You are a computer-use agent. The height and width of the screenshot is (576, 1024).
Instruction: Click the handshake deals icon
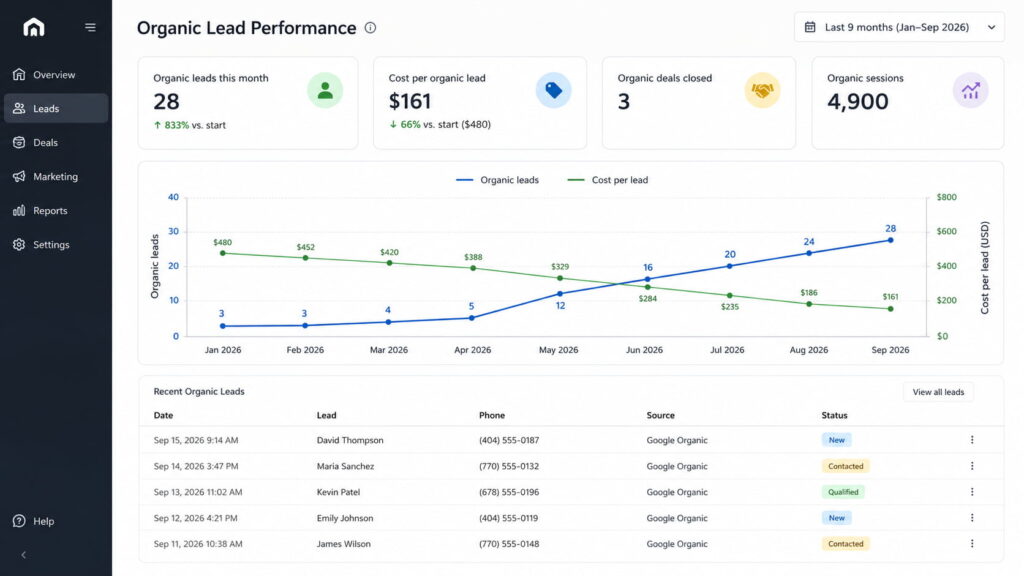(762, 90)
